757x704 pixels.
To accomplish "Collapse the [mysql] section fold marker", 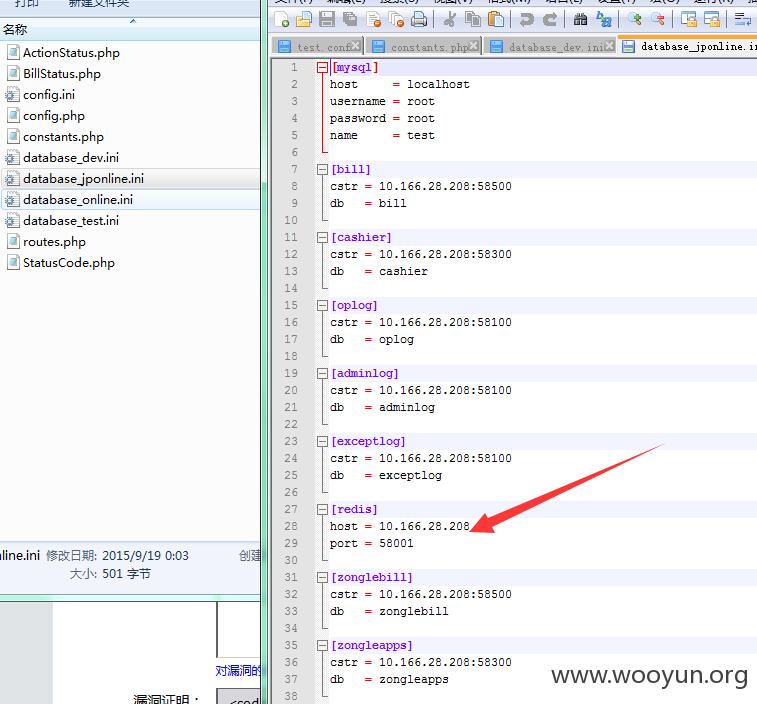I will pyautogui.click(x=322, y=68).
